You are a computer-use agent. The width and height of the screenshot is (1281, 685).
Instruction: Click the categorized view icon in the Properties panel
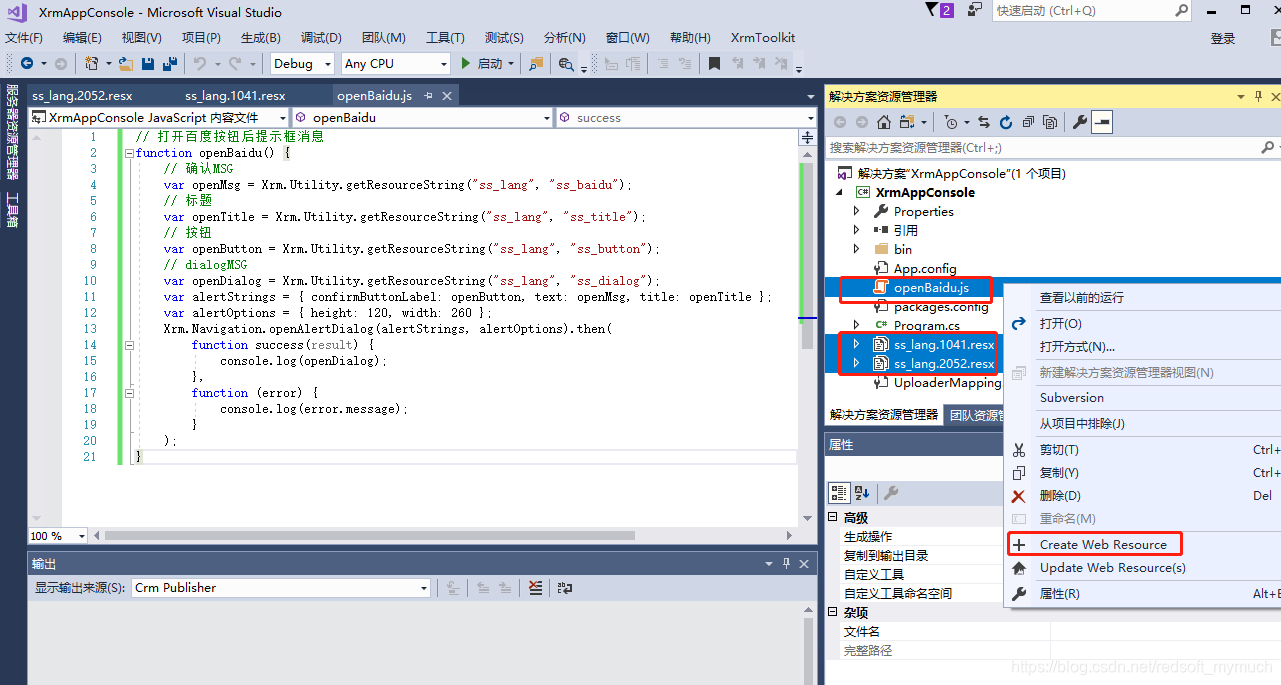tap(840, 493)
